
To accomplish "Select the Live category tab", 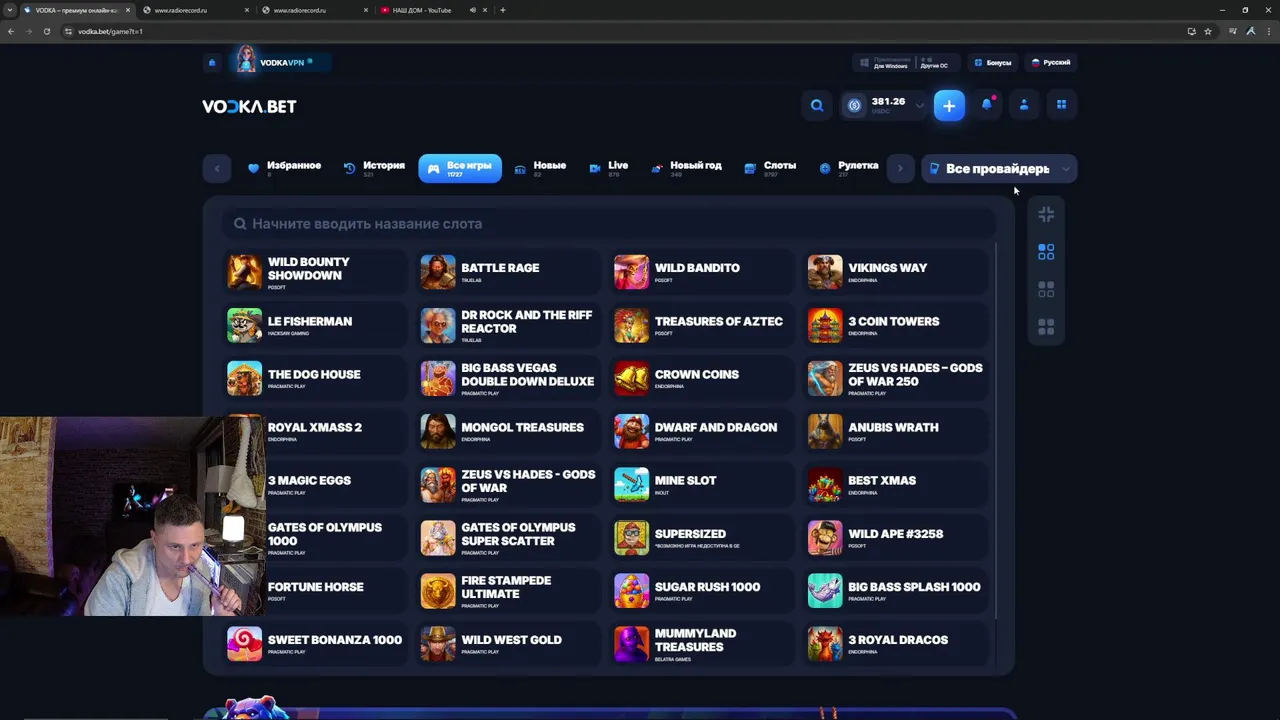I will (x=609, y=168).
